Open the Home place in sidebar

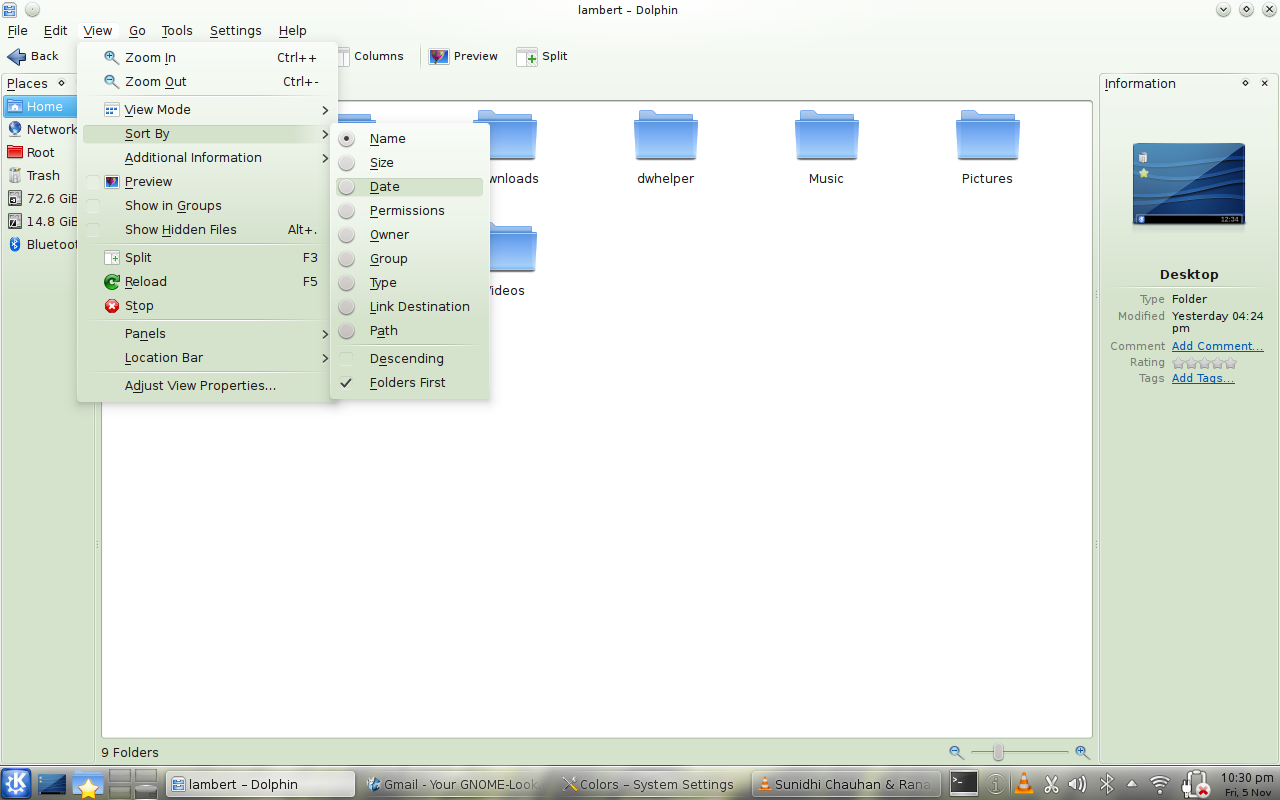pos(39,106)
